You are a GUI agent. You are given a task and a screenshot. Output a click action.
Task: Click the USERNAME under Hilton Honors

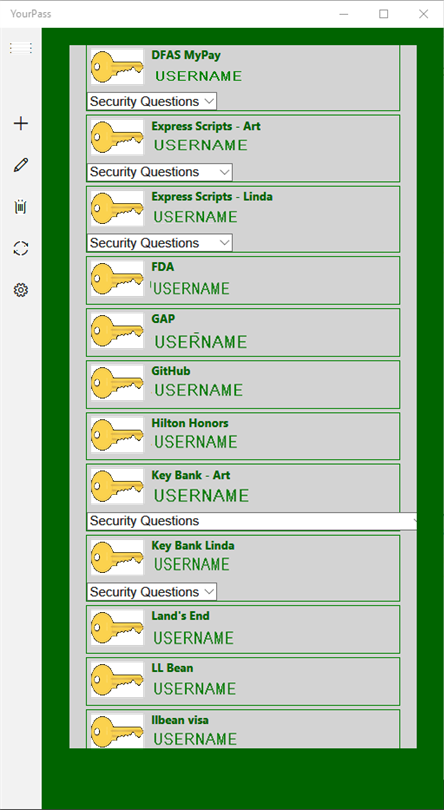click(x=196, y=442)
